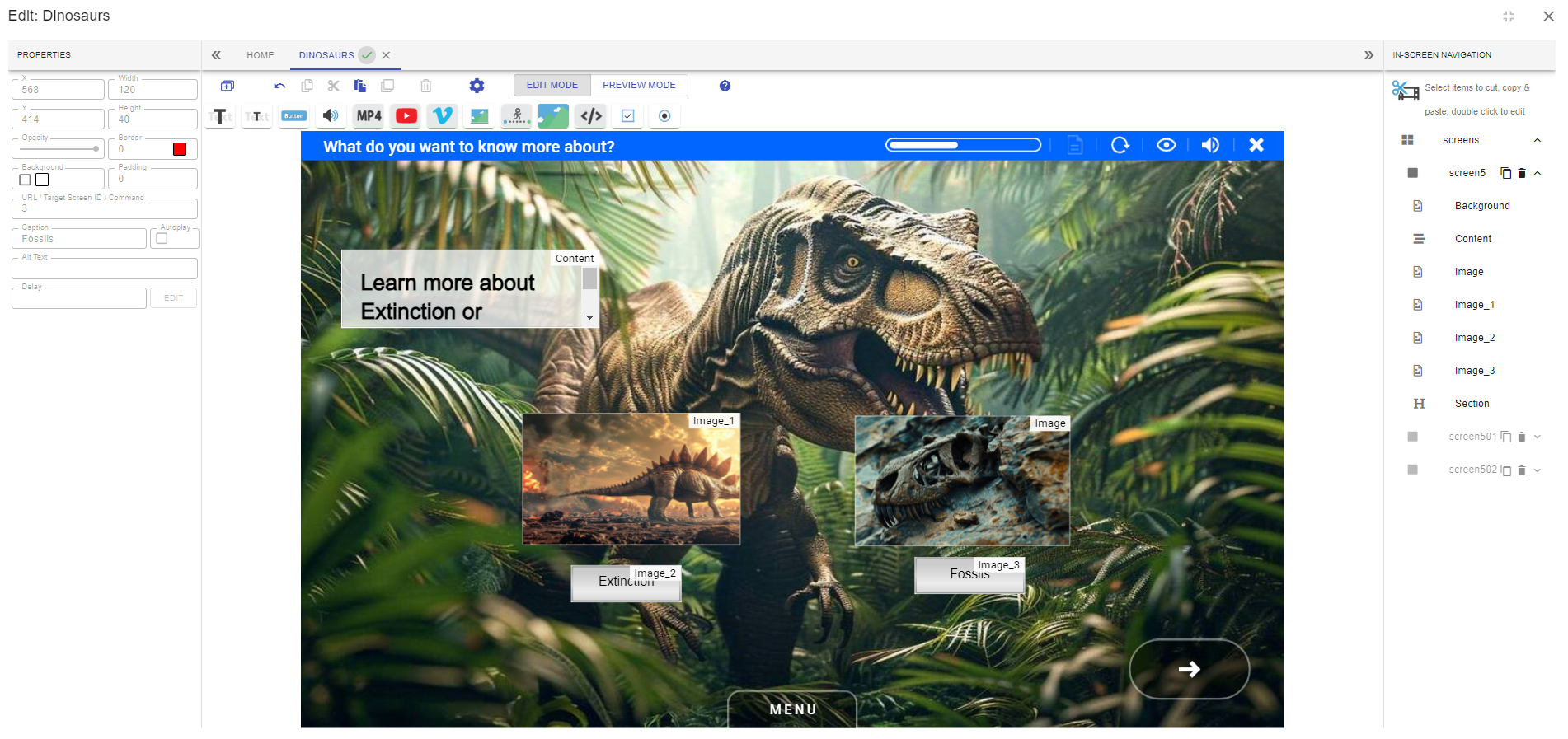Select Image_2 in the navigation tree

1475,338
